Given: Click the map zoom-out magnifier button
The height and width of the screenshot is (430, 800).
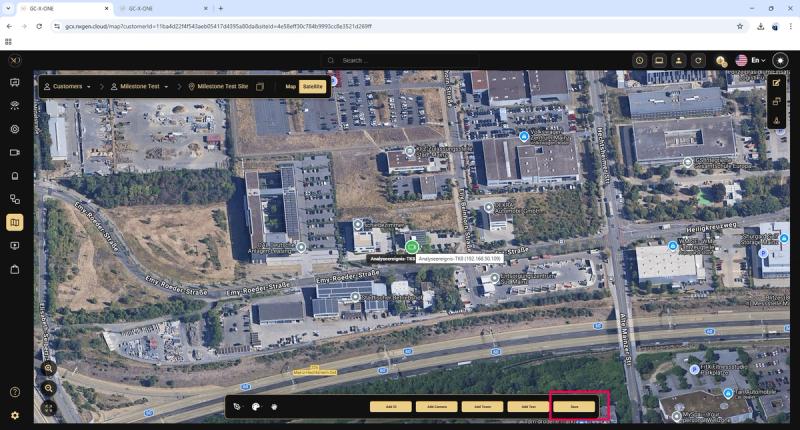Looking at the screenshot, I should (48, 388).
